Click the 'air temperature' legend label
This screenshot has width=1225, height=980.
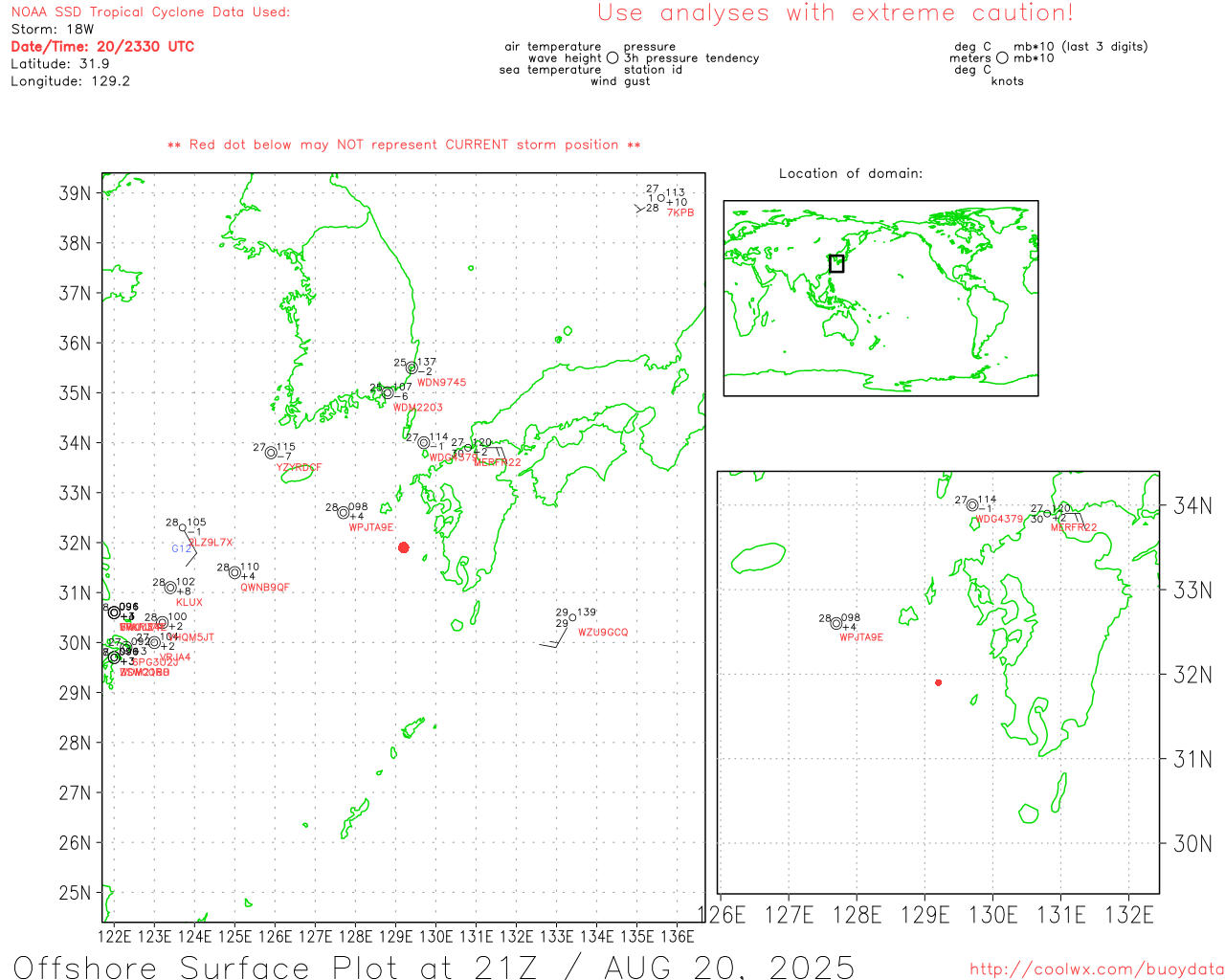(553, 47)
